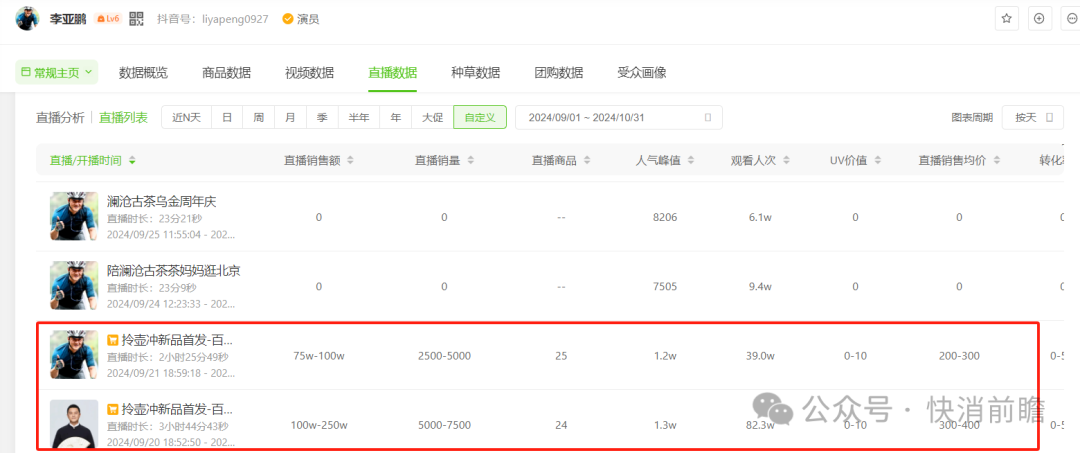Click thumbnail of the 2024/09/20 livestream
Image resolution: width=1080 pixels, height=453 pixels.
coord(74,424)
